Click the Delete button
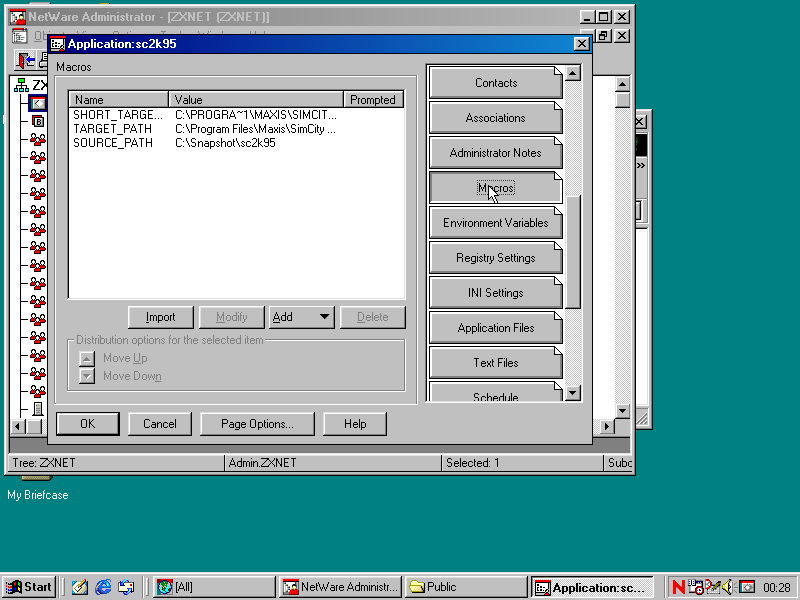The image size is (800, 600). (373, 317)
